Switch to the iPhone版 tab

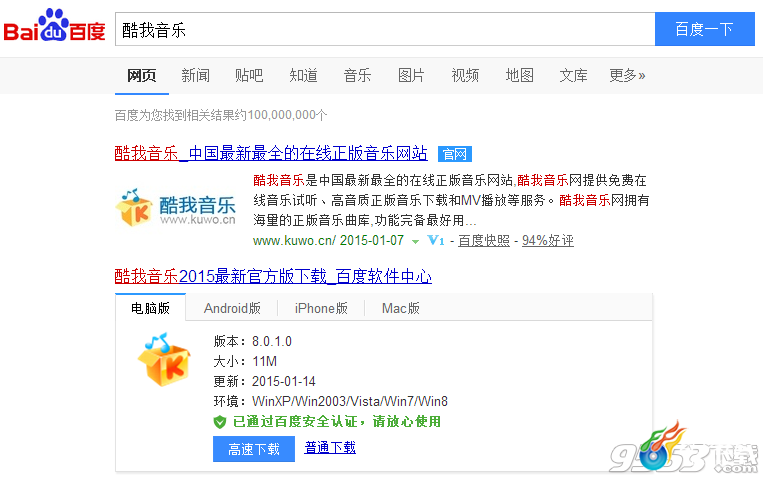tap(321, 308)
